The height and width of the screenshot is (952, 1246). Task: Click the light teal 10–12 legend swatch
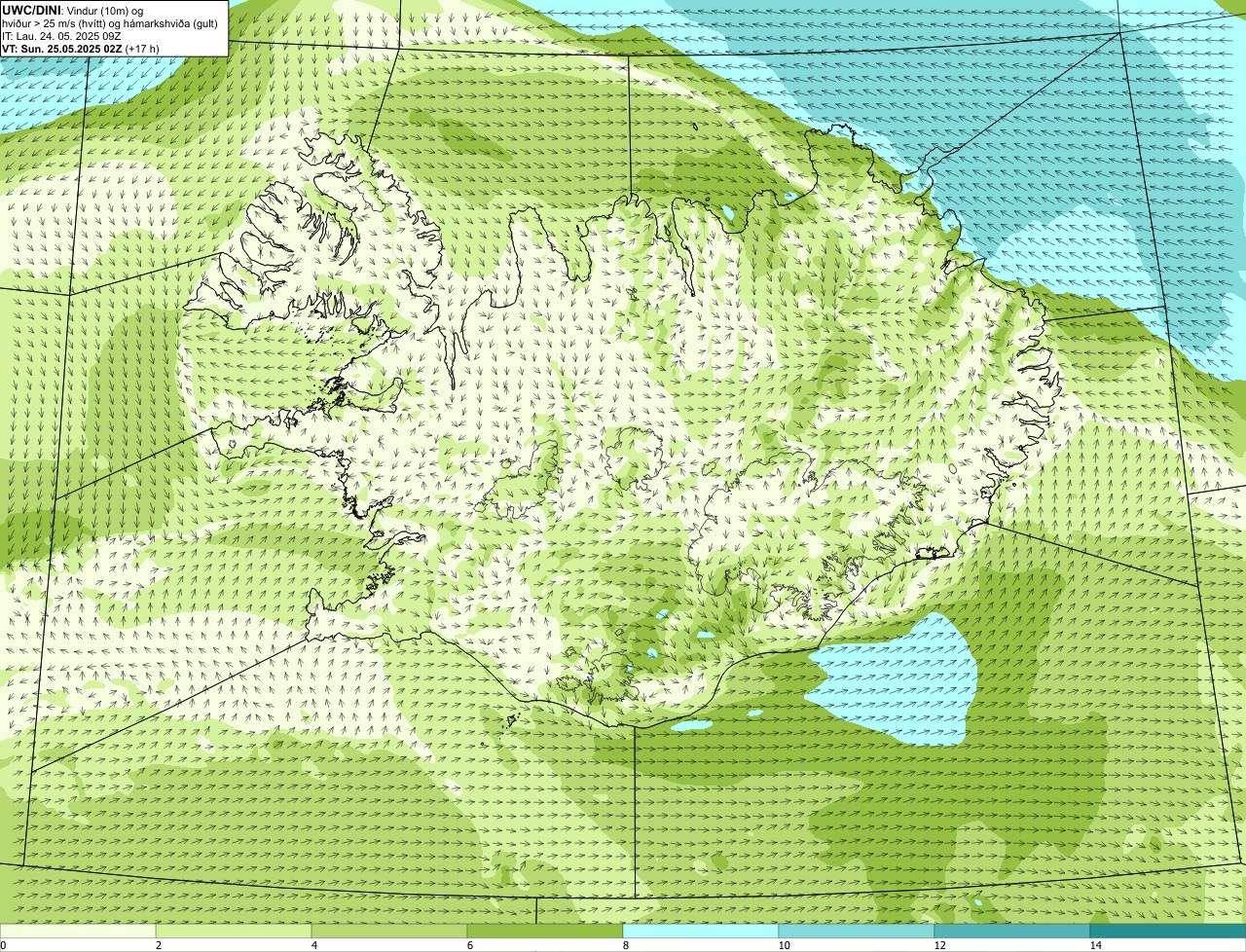(857, 932)
